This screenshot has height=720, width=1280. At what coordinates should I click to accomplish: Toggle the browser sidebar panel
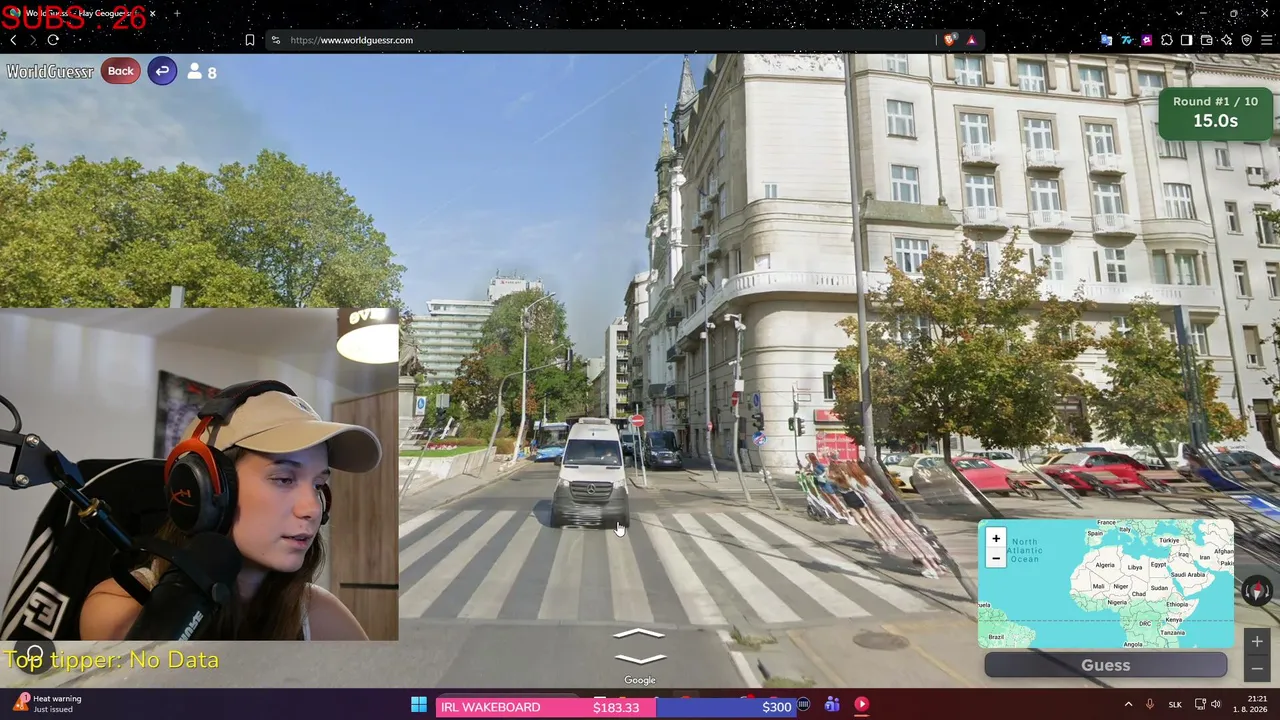[1186, 40]
